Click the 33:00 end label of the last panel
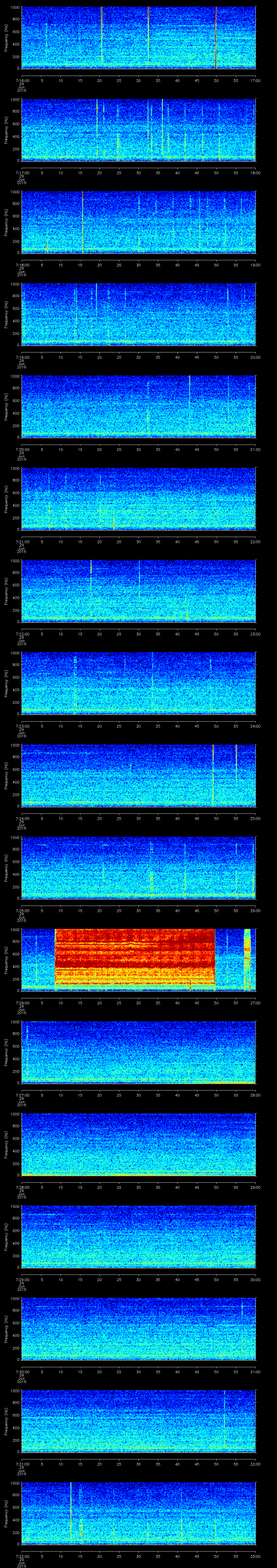Screen dimensions: 277x1568 (255, 1556)
